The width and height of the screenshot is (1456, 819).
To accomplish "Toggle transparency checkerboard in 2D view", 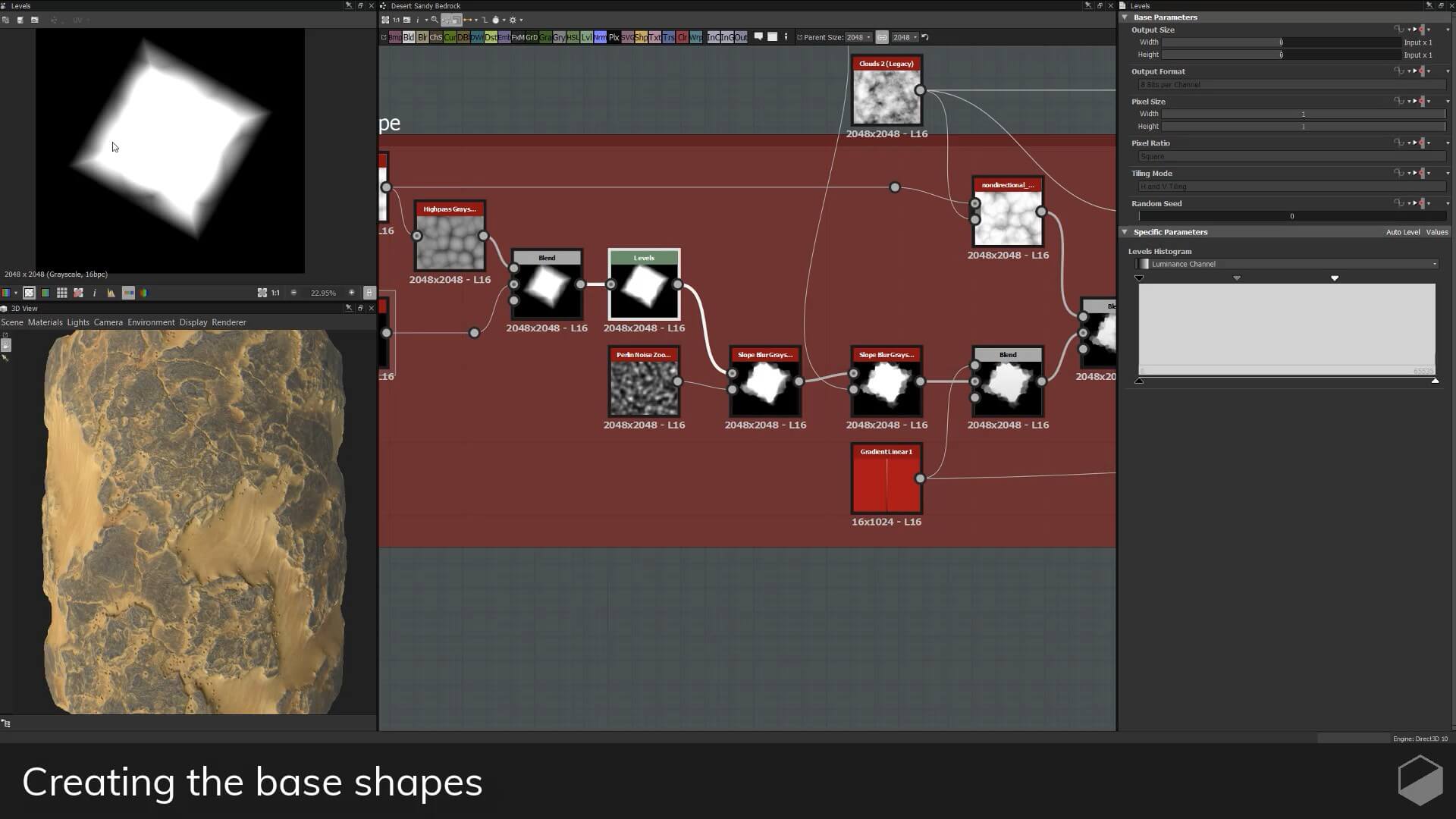I will coord(30,293).
